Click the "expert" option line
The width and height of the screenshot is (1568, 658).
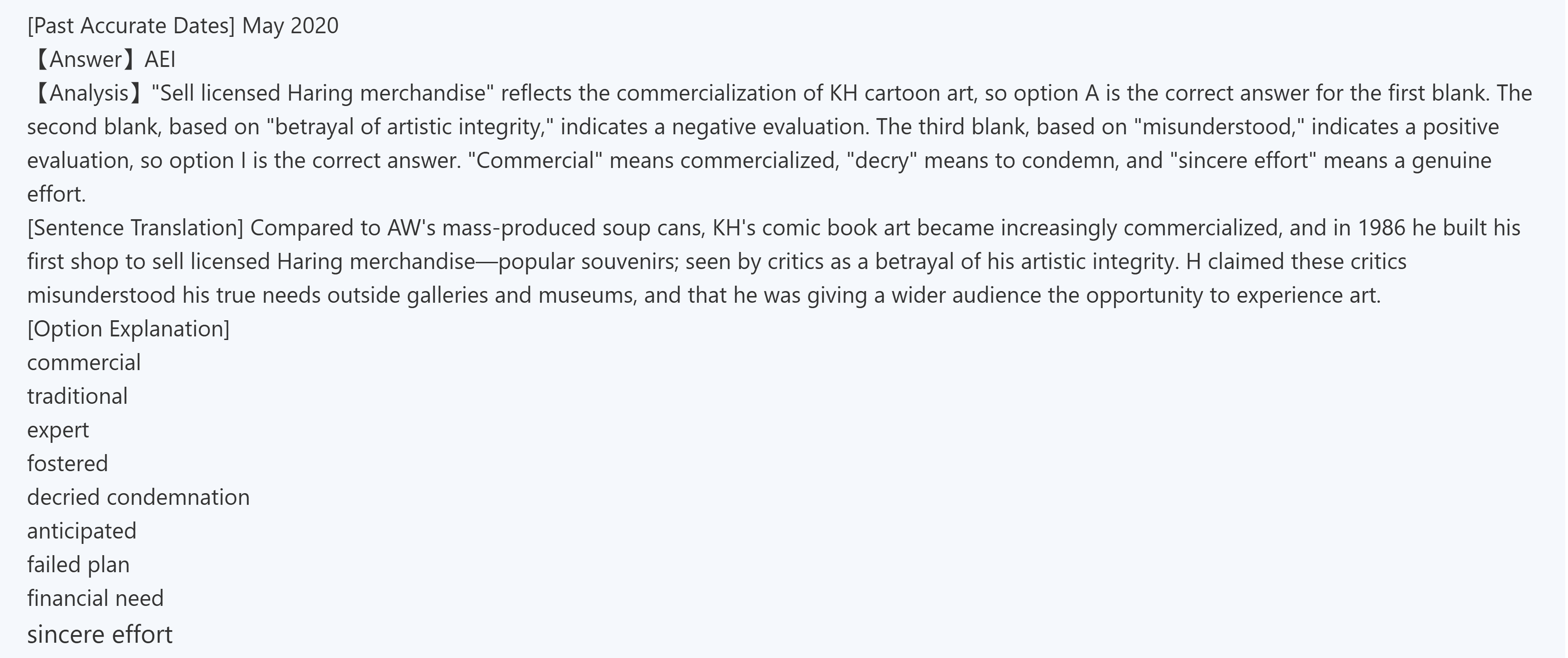click(x=58, y=430)
